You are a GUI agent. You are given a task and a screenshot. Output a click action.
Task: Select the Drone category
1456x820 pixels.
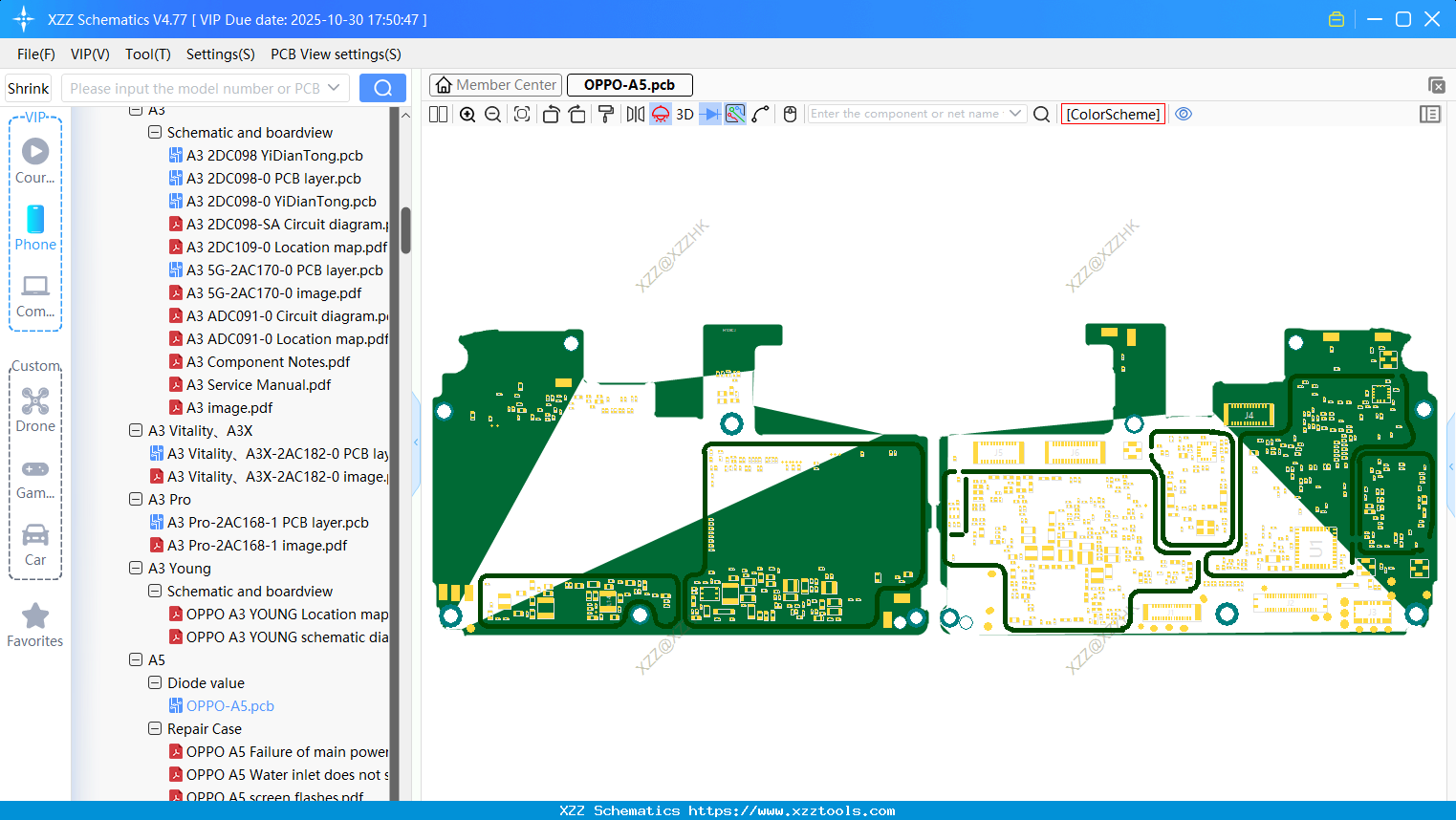tap(35, 409)
